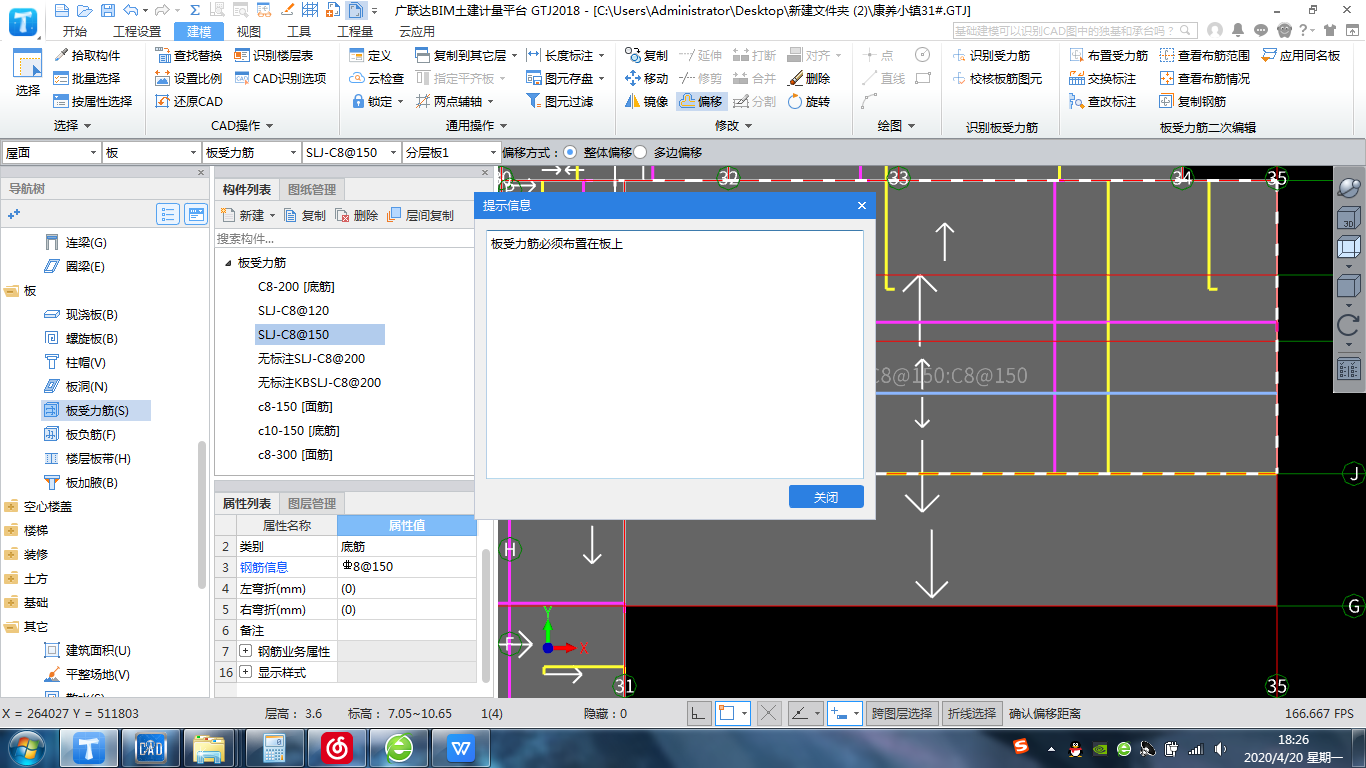This screenshot has height=768, width=1366.
Task: Click the 复制钢筋 copy rebar tool
Action: click(1192, 101)
